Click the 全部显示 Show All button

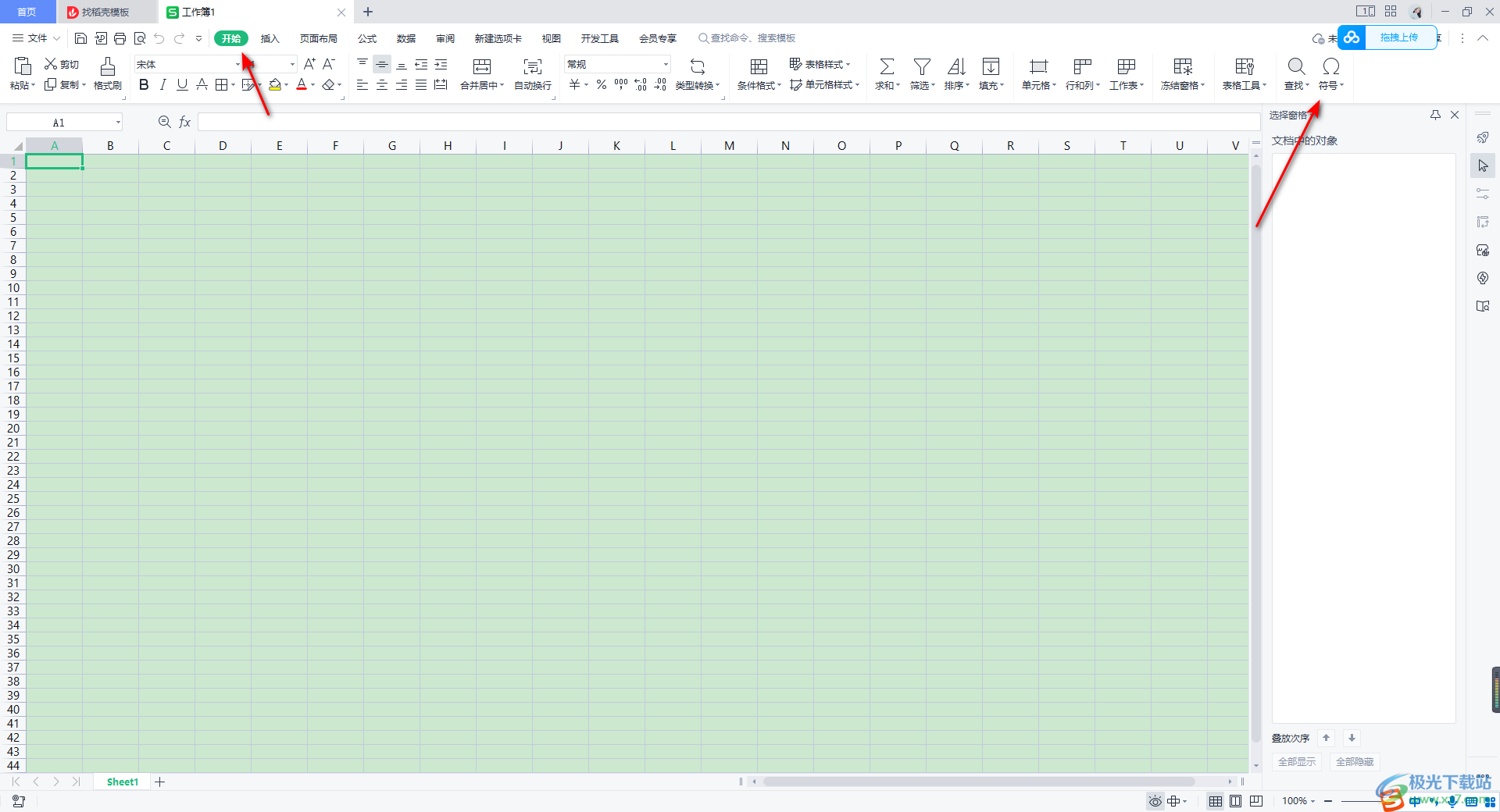(x=1297, y=761)
